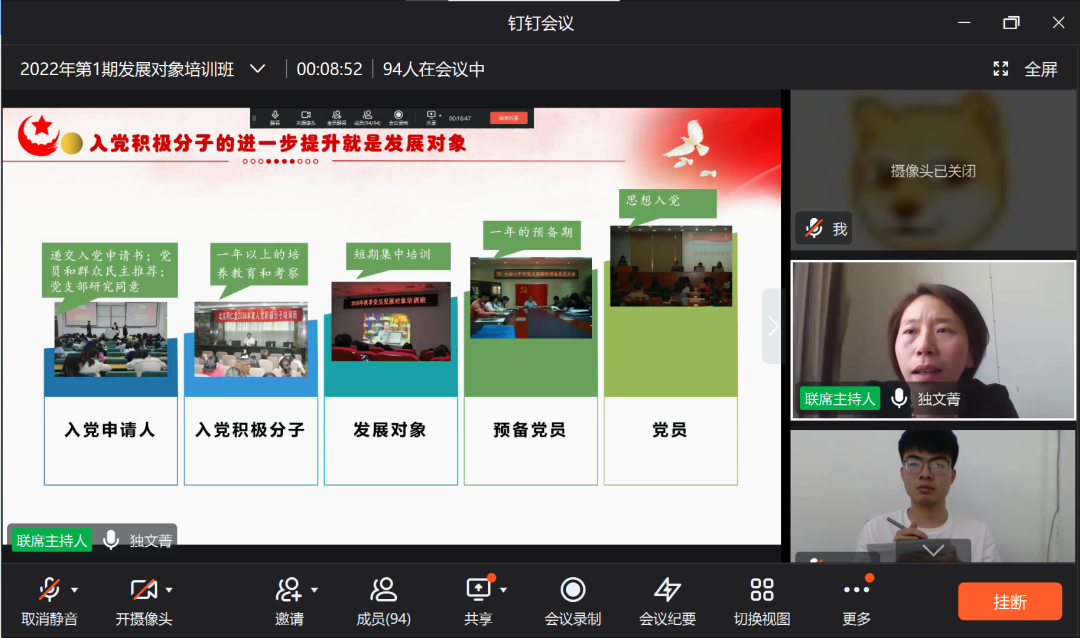Select 独文菁's video thumbnail
1080x638 pixels.
932,340
